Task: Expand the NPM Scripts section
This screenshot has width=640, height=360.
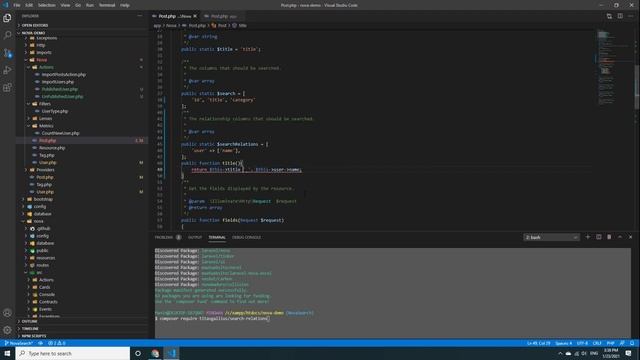Action: [34, 336]
